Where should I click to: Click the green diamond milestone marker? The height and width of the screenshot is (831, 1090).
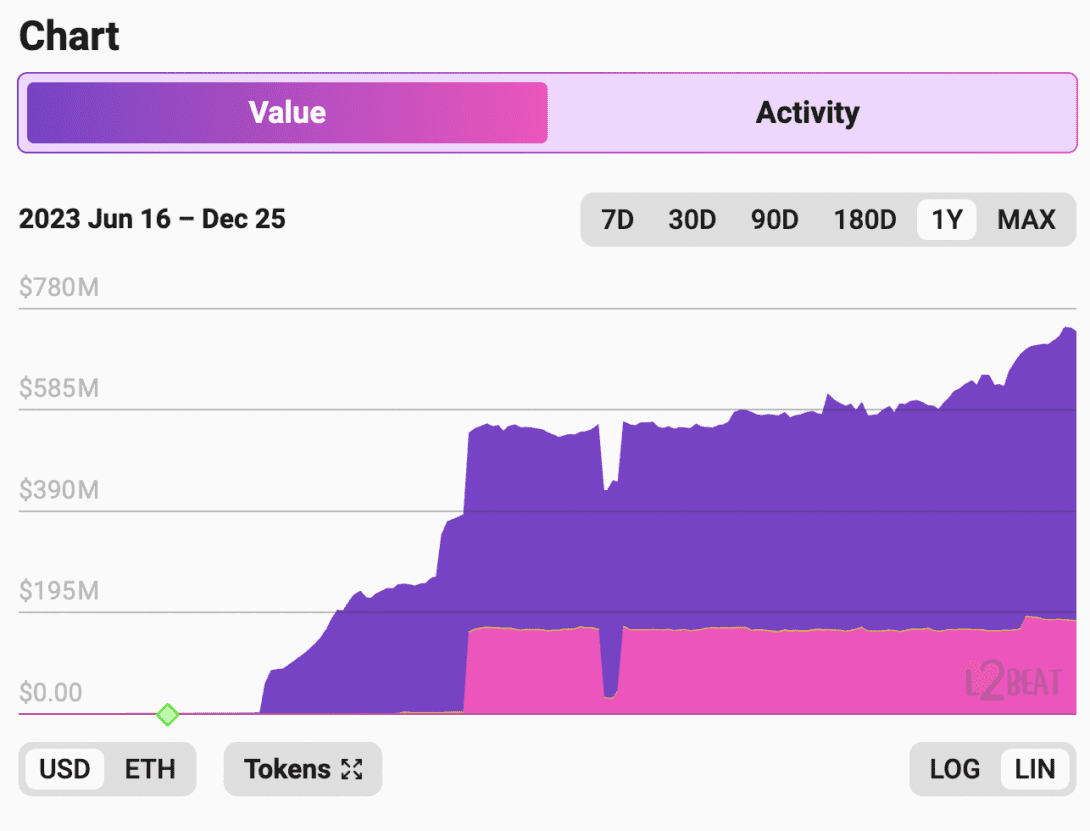coord(168,714)
